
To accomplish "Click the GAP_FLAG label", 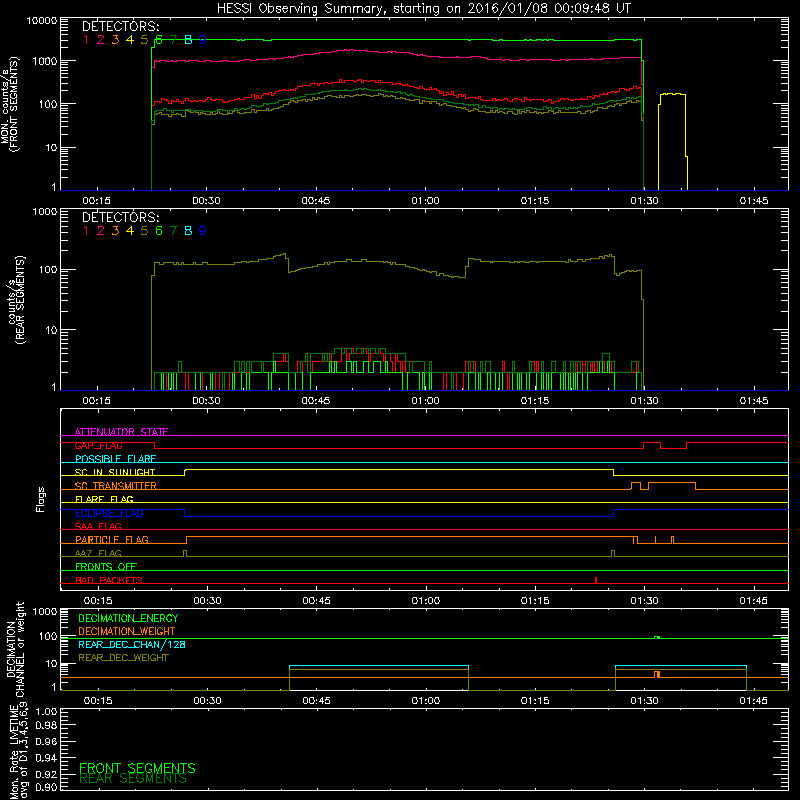I will point(98,445).
